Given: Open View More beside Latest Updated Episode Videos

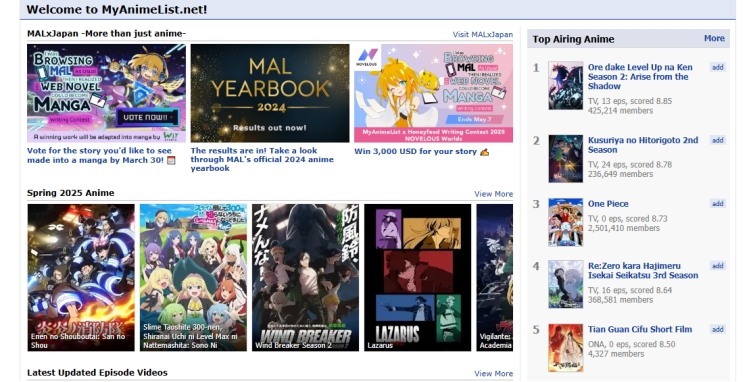Looking at the screenshot, I should [x=494, y=373].
